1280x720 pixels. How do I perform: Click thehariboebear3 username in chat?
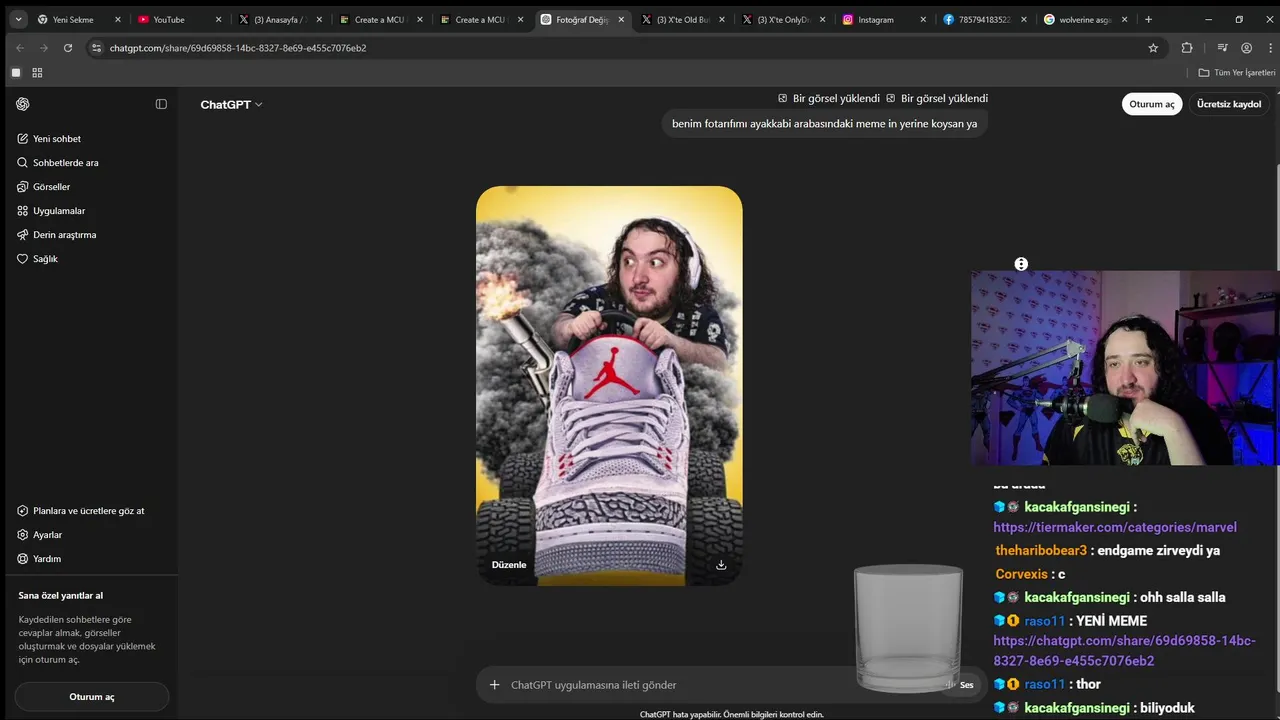pos(1041,550)
